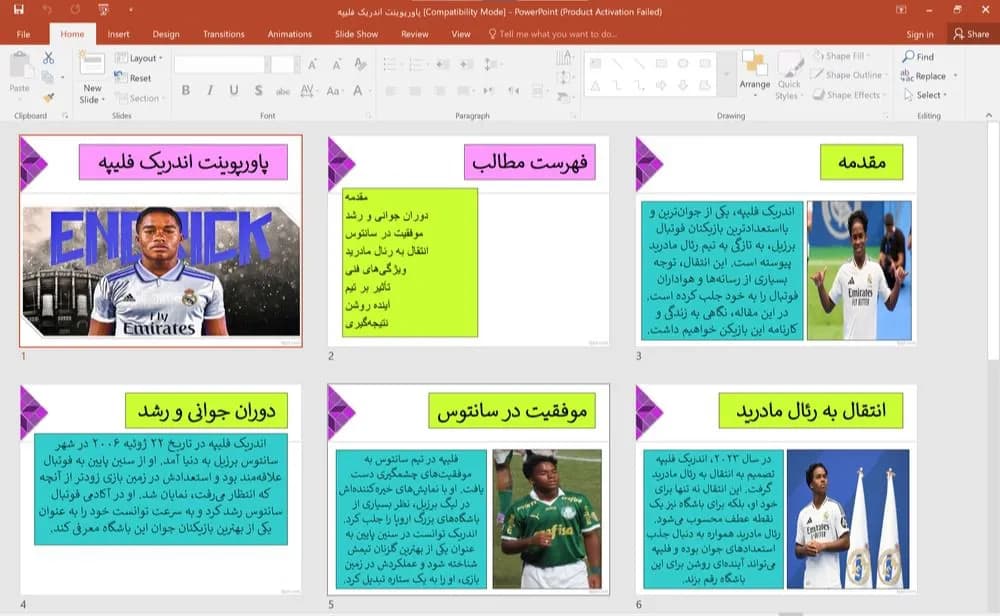This screenshot has height=616, width=1000.
Task: Open the Section dropdown
Action: [140, 98]
